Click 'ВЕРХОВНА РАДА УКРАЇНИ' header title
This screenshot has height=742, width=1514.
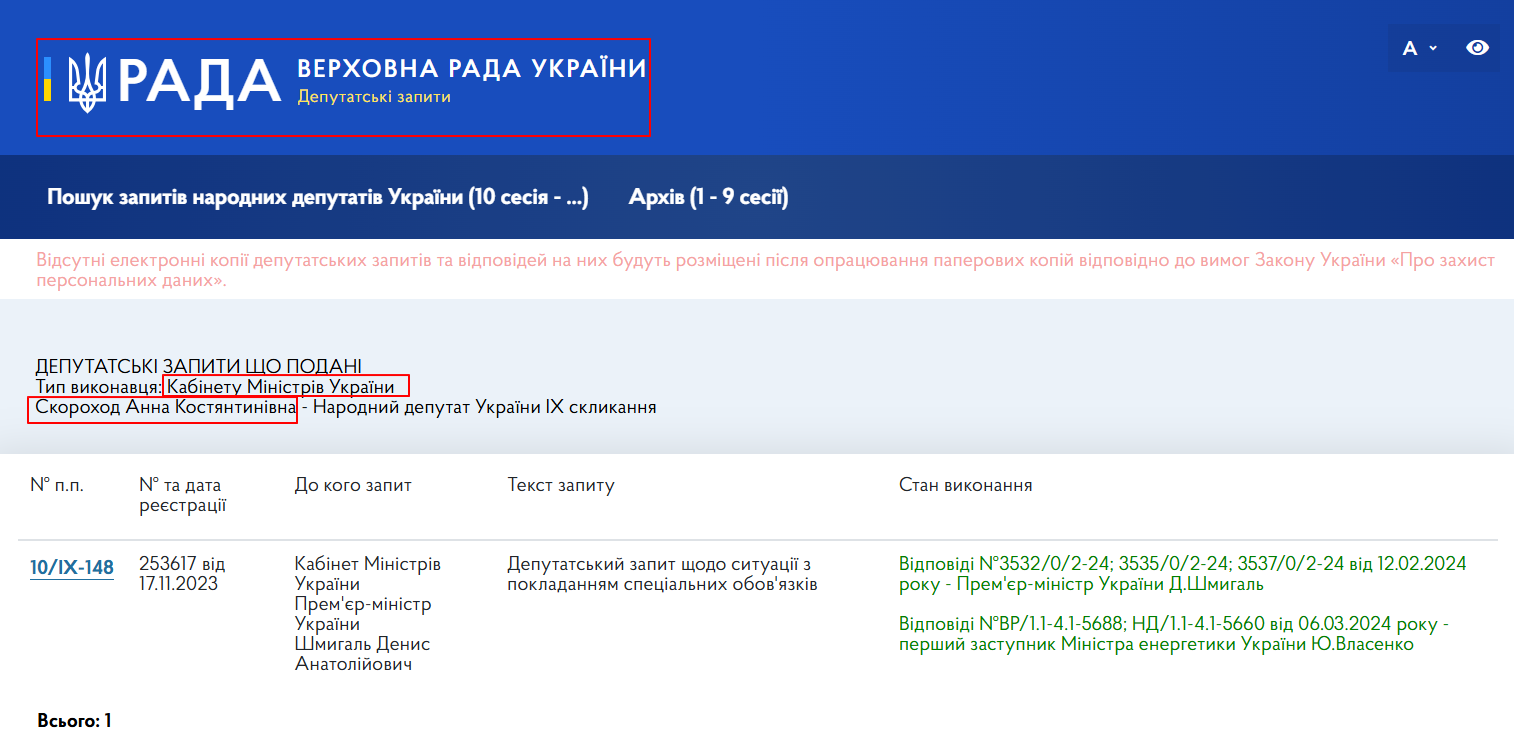(x=472, y=68)
